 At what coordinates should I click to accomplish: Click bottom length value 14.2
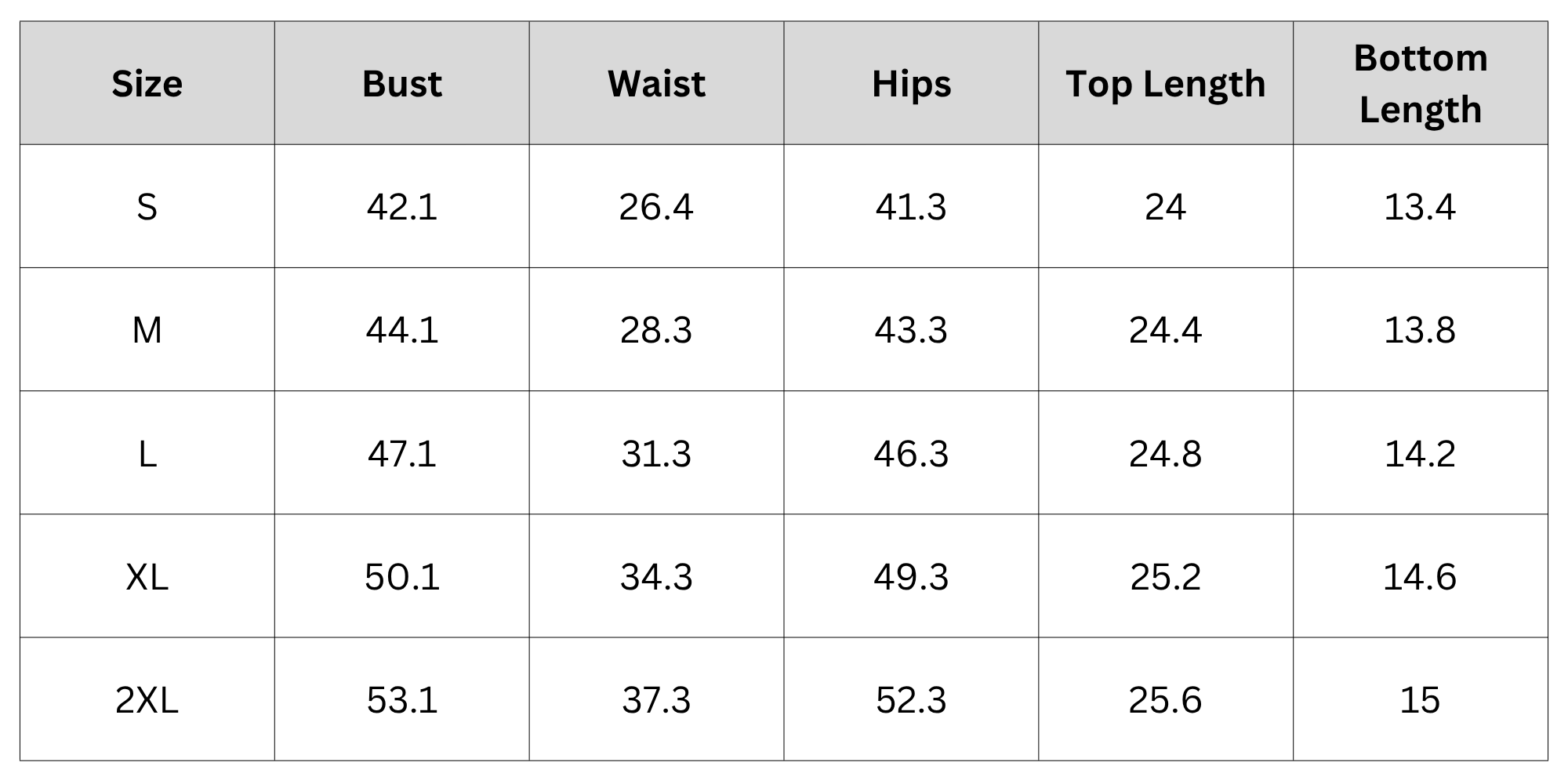[x=1421, y=453]
